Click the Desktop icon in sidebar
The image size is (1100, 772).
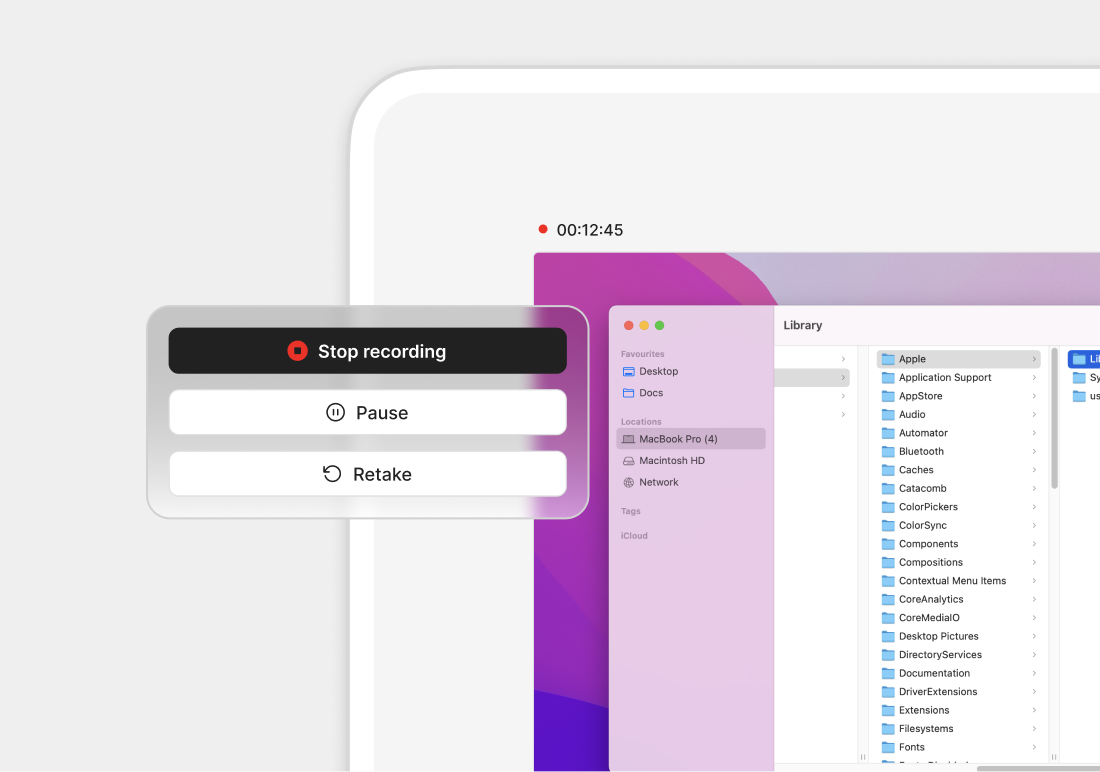point(629,371)
